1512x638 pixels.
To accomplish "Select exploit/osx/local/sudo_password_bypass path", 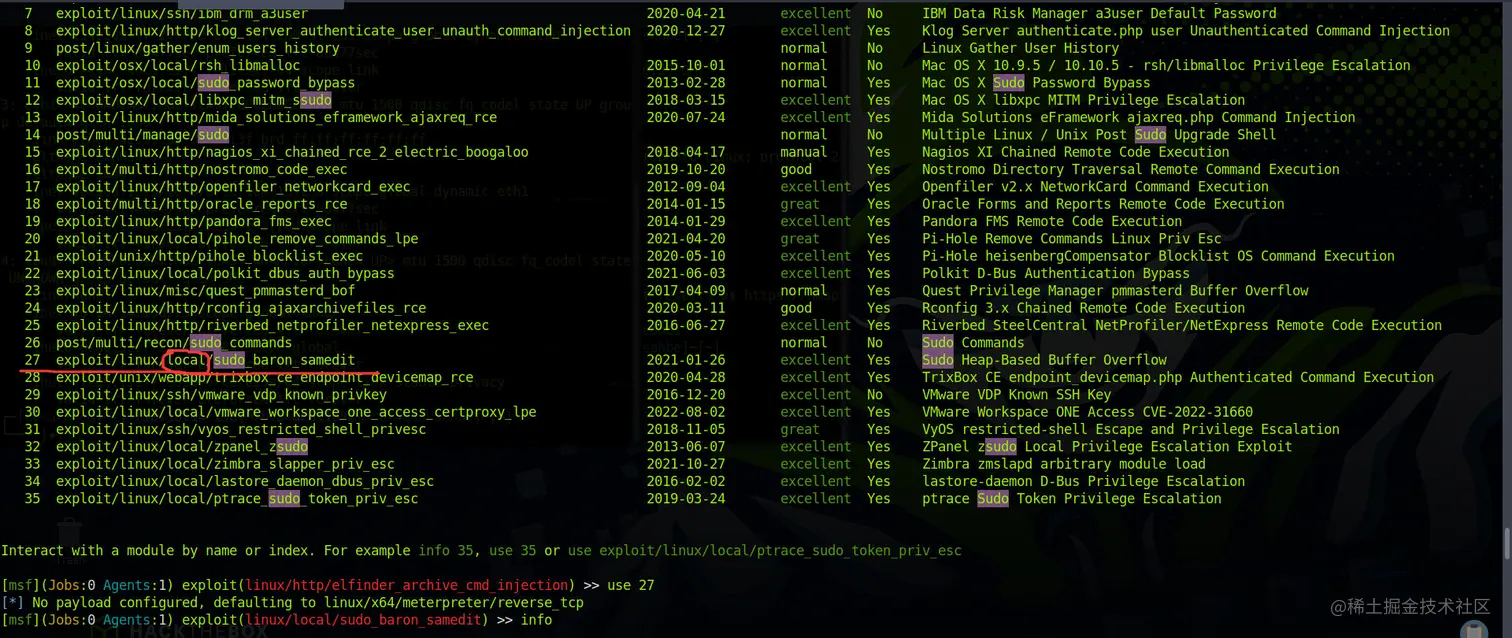I will click(205, 83).
